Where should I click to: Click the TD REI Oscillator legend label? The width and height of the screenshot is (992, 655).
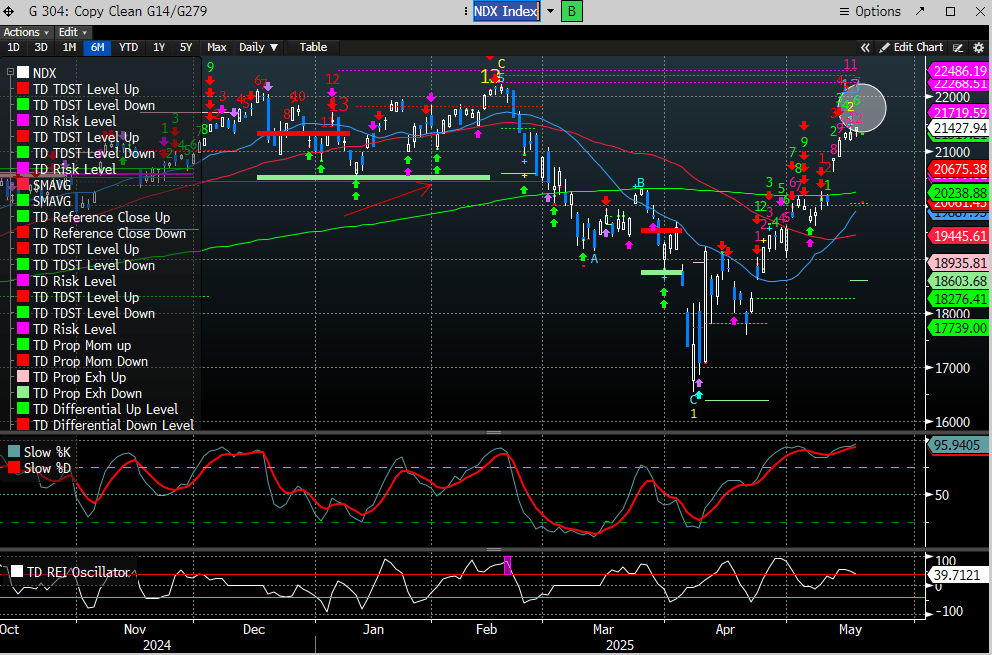pyautogui.click(x=78, y=571)
